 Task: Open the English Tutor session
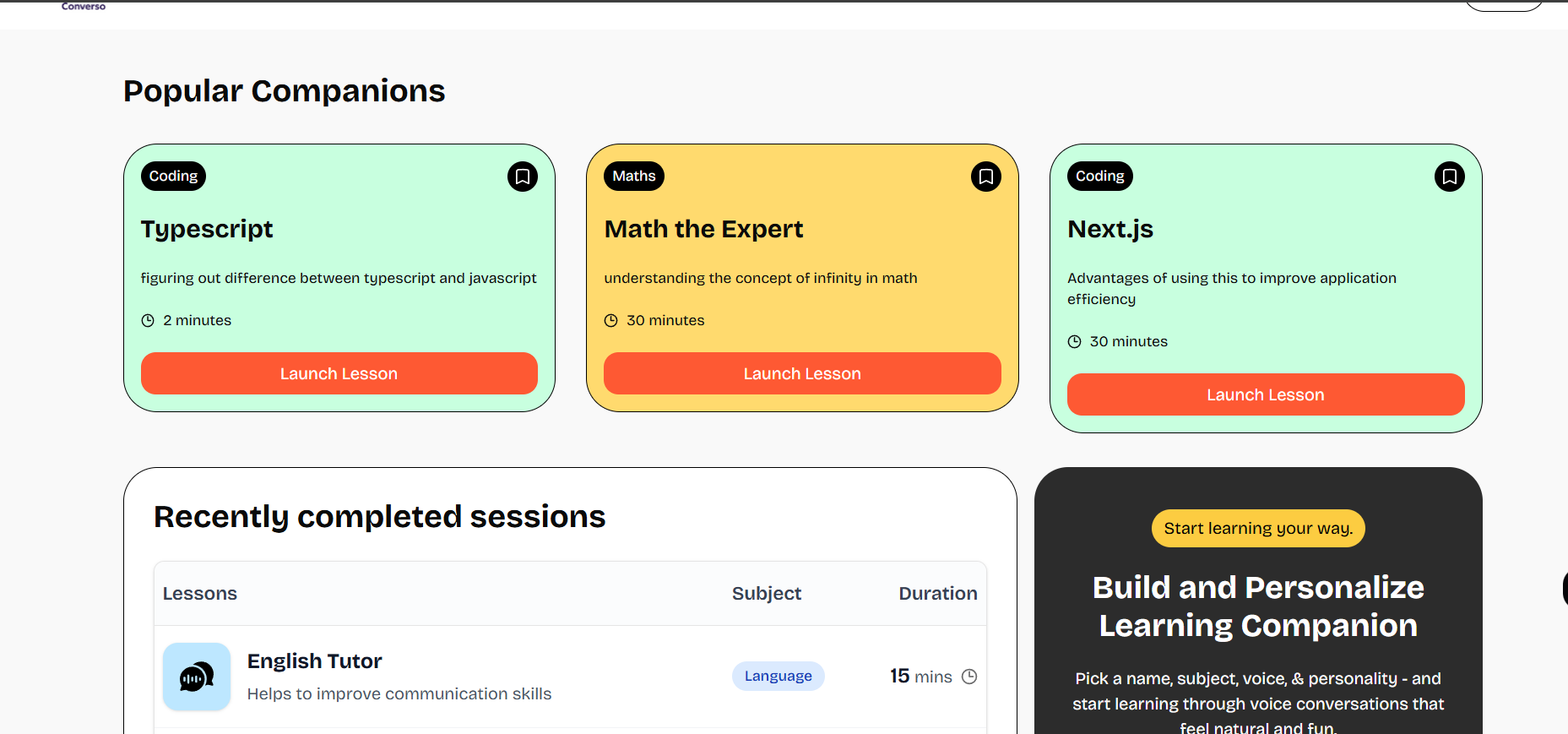pos(314,661)
